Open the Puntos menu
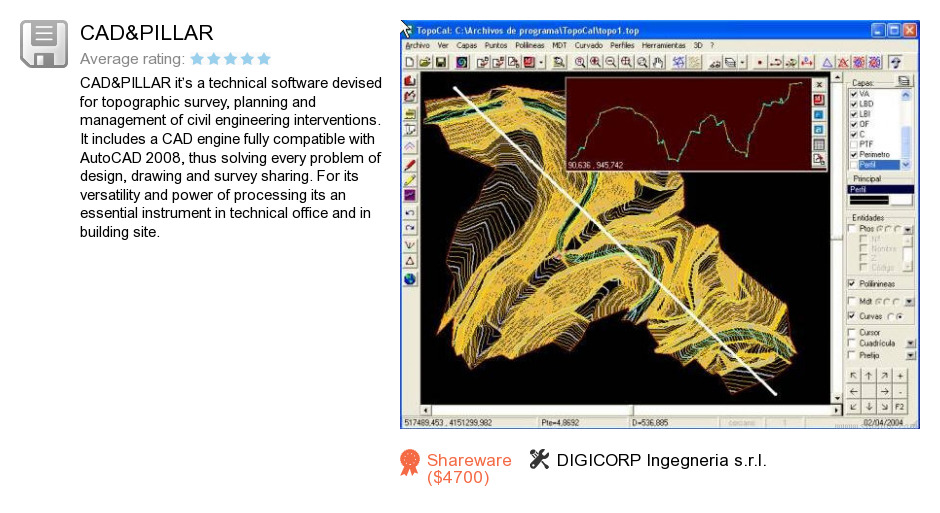Viewport: 940px width, 513px height. pos(496,46)
